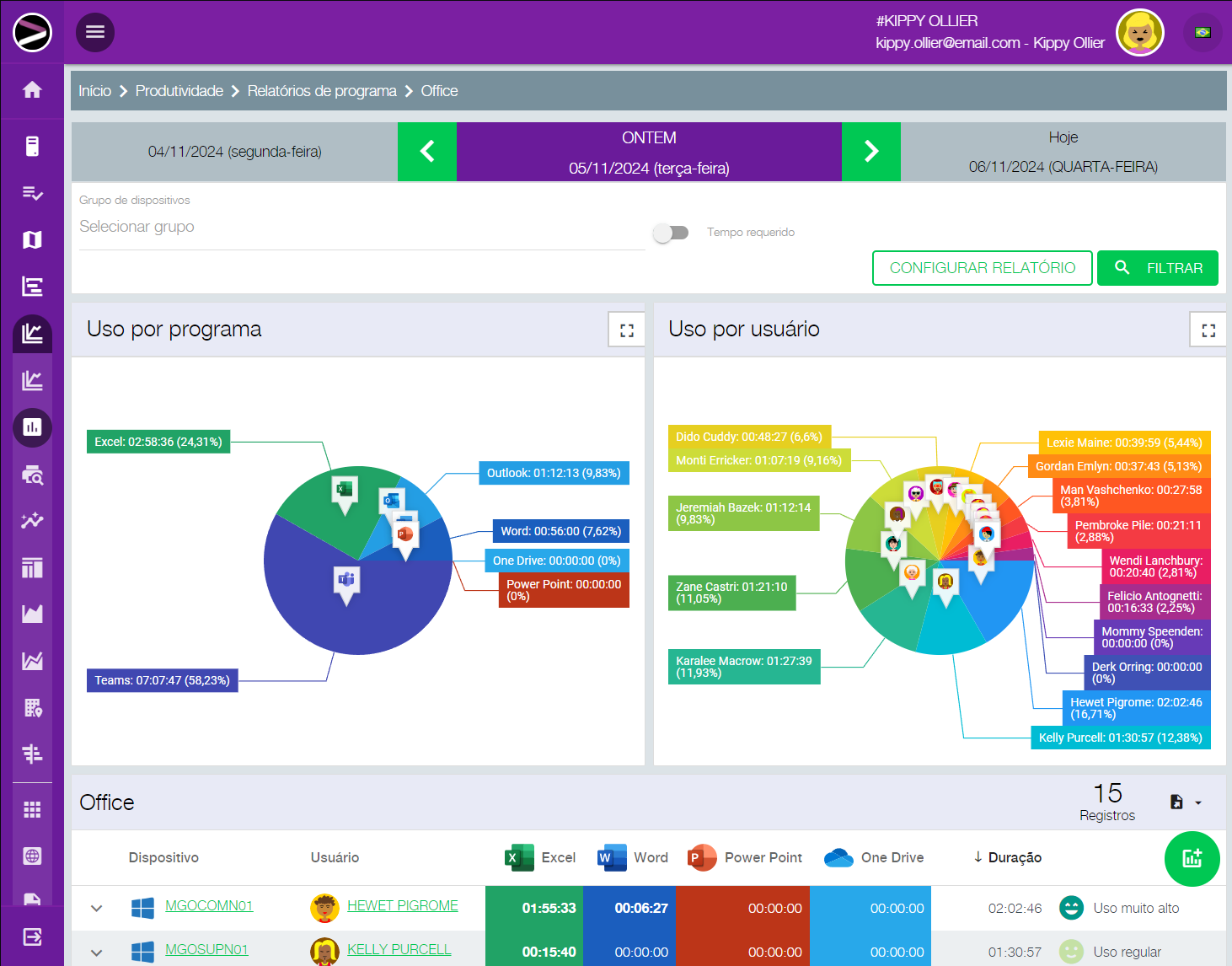1232x966 pixels.
Task: Expand the MGOSUPN01 device row
Action: (97, 952)
